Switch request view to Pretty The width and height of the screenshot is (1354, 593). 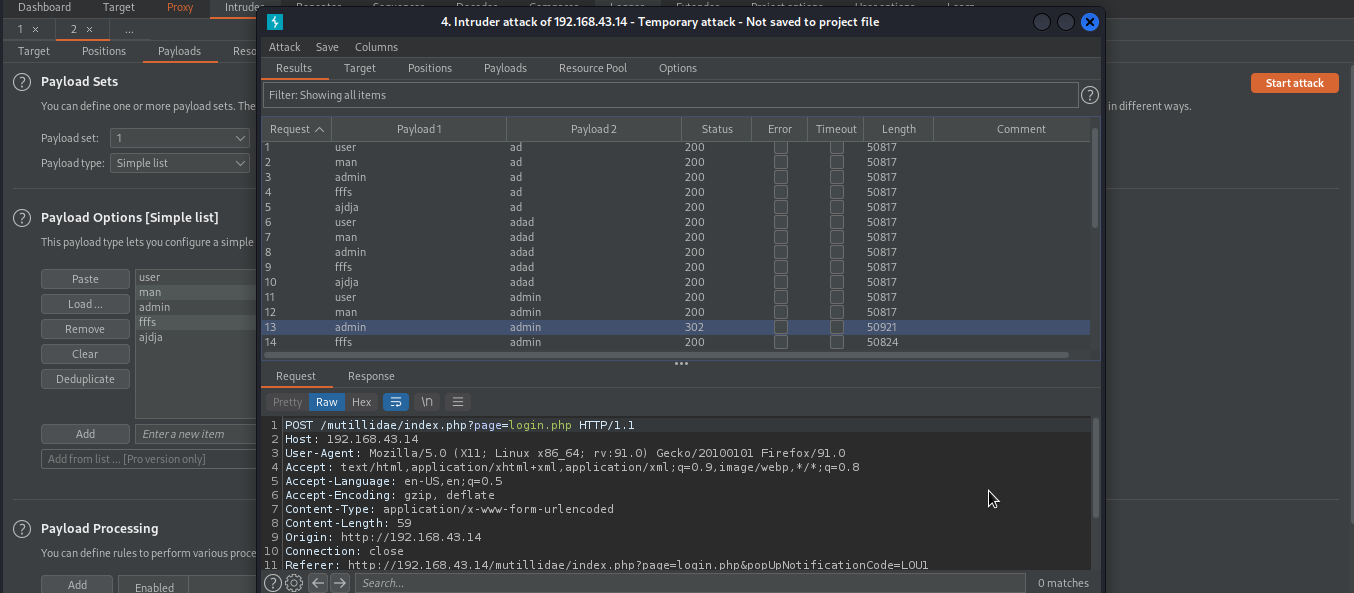[287, 402]
